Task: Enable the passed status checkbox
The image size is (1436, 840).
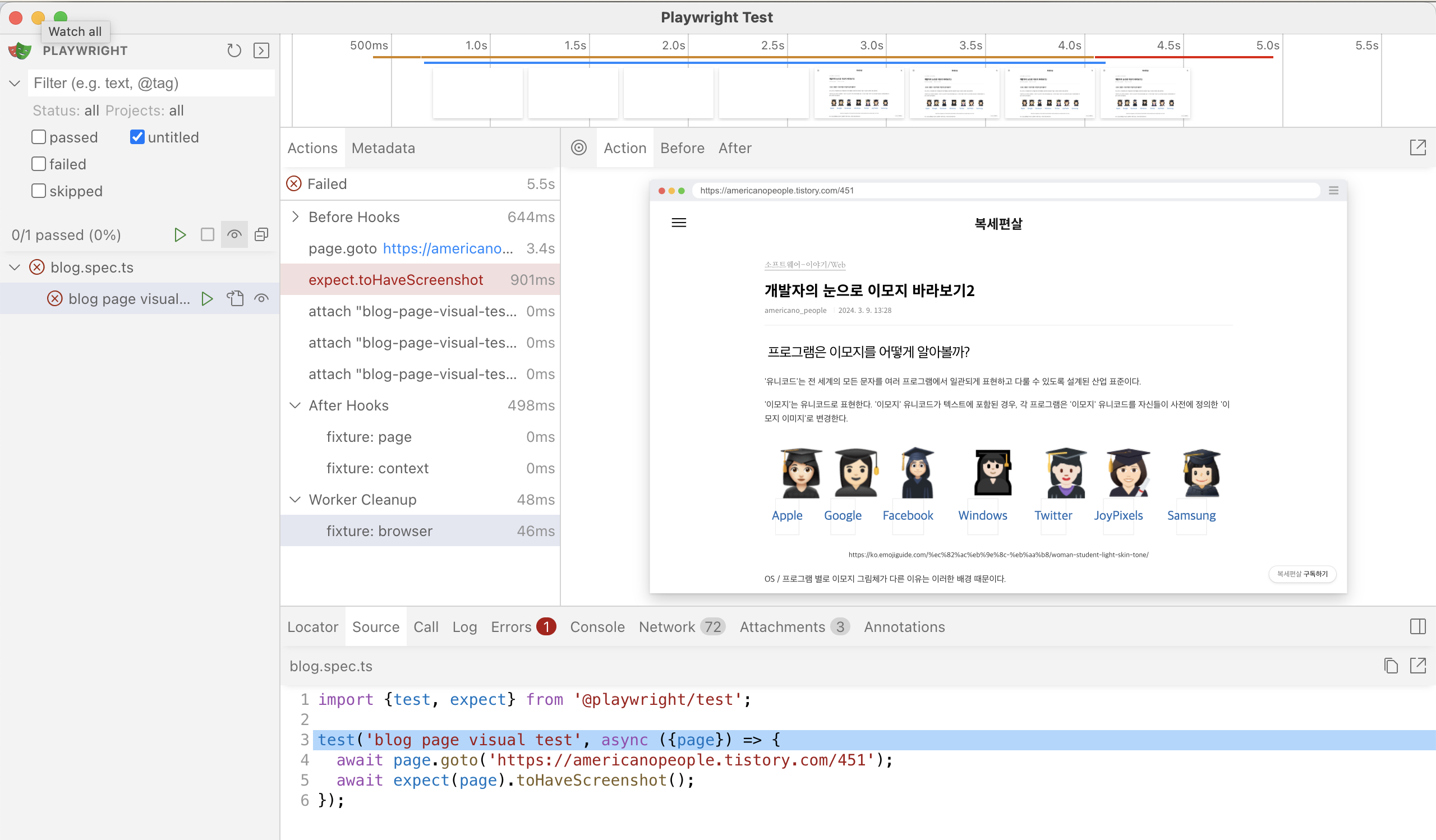Action: (x=39, y=137)
